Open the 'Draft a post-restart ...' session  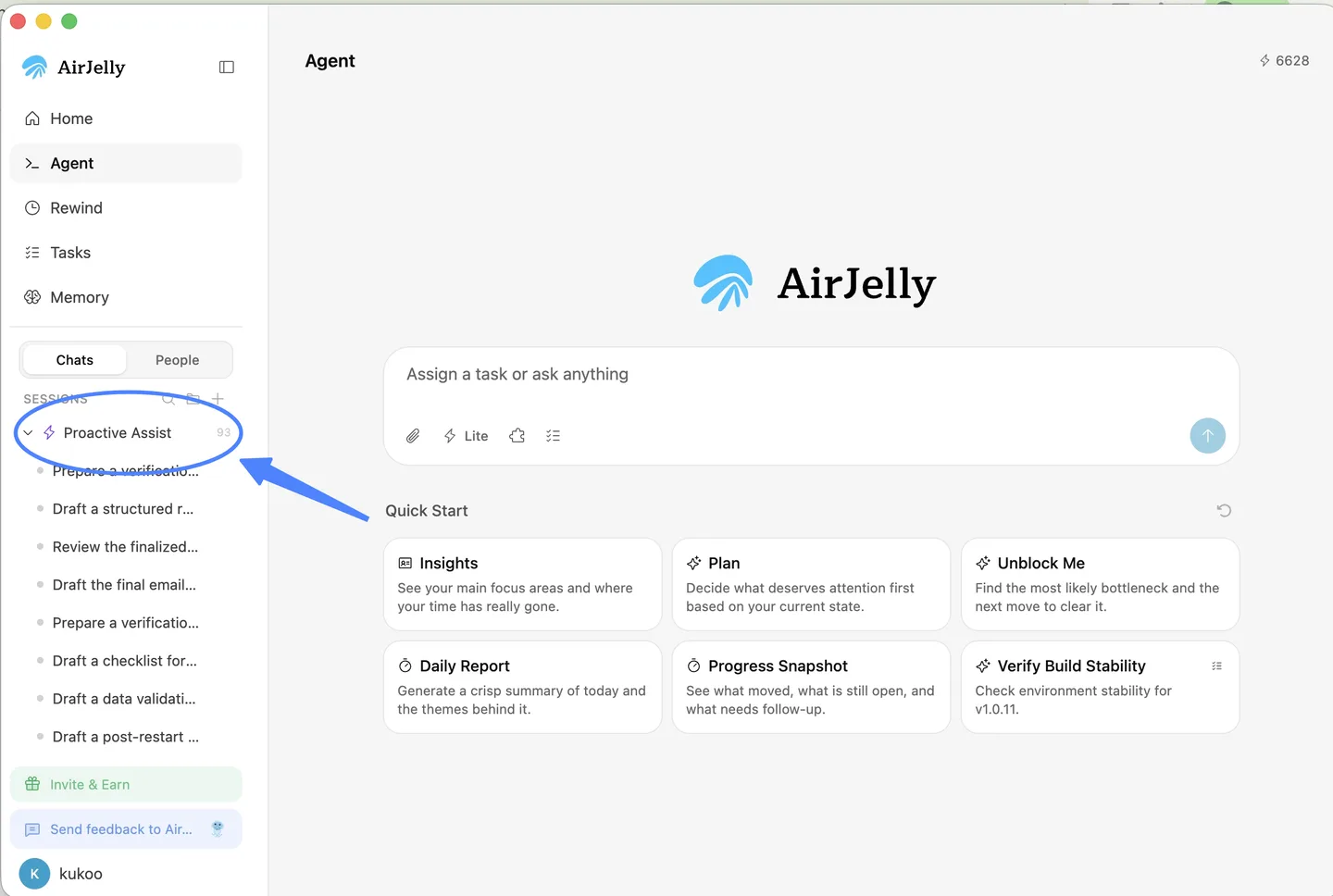pyautogui.click(x=126, y=737)
